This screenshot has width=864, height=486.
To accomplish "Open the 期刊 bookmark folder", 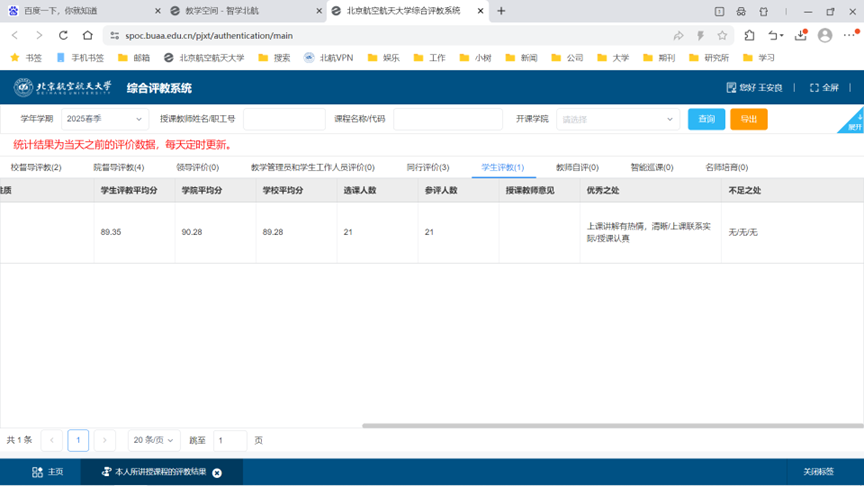I will [659, 58].
